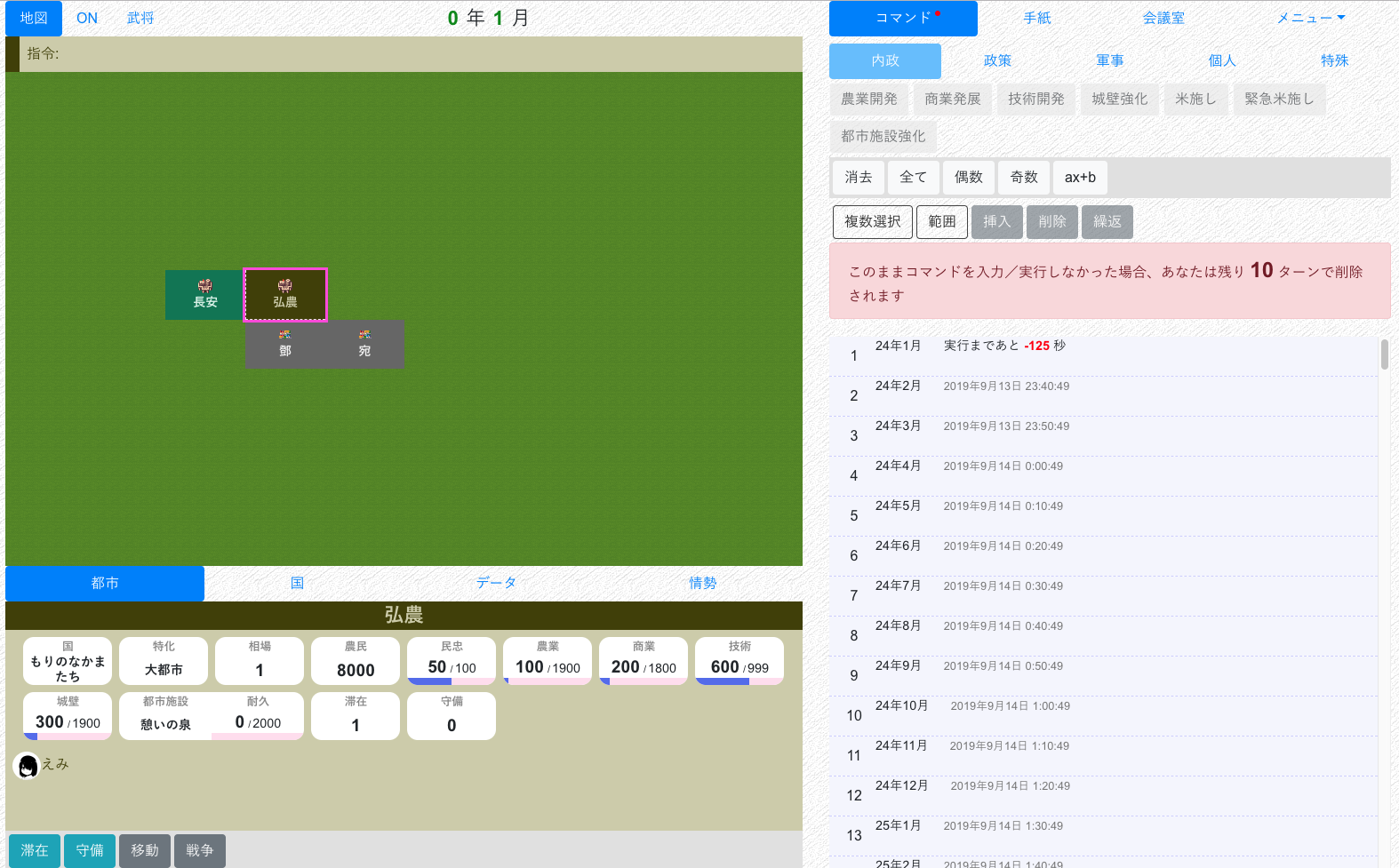
Task: Select the 弘農 city tile on map
Action: (285, 295)
